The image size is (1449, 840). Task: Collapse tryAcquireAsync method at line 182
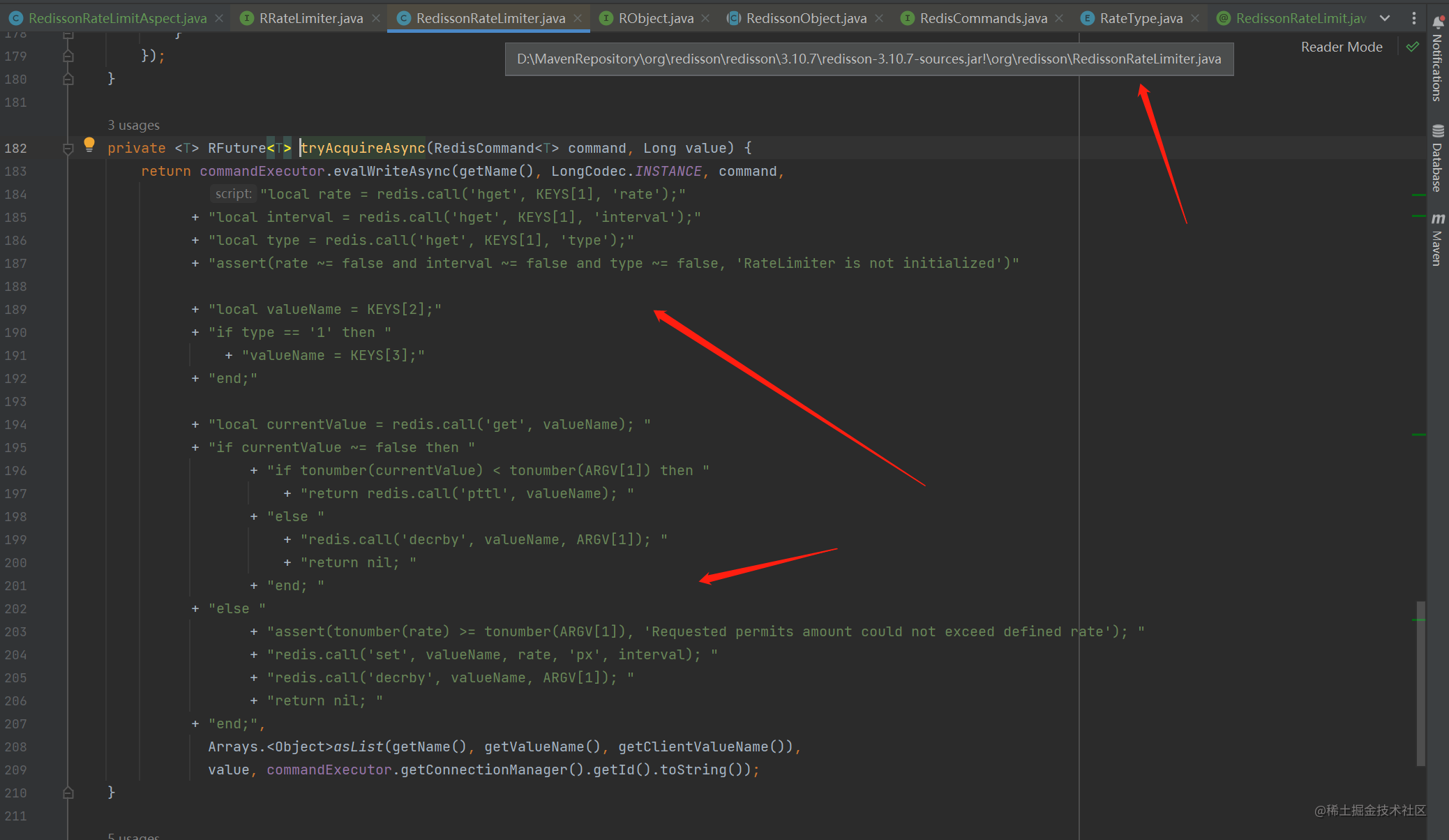click(68, 148)
